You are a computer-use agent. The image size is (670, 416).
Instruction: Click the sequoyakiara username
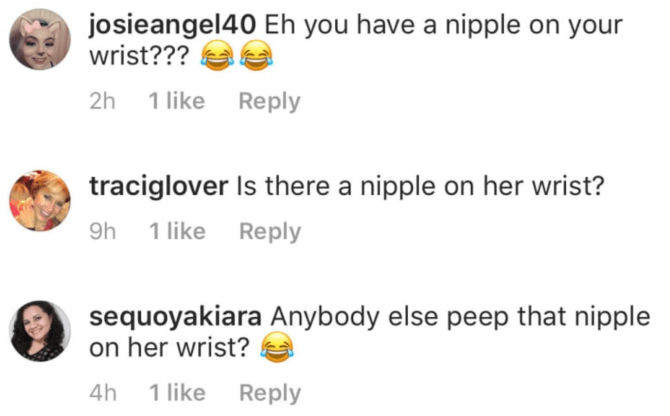click(x=175, y=317)
